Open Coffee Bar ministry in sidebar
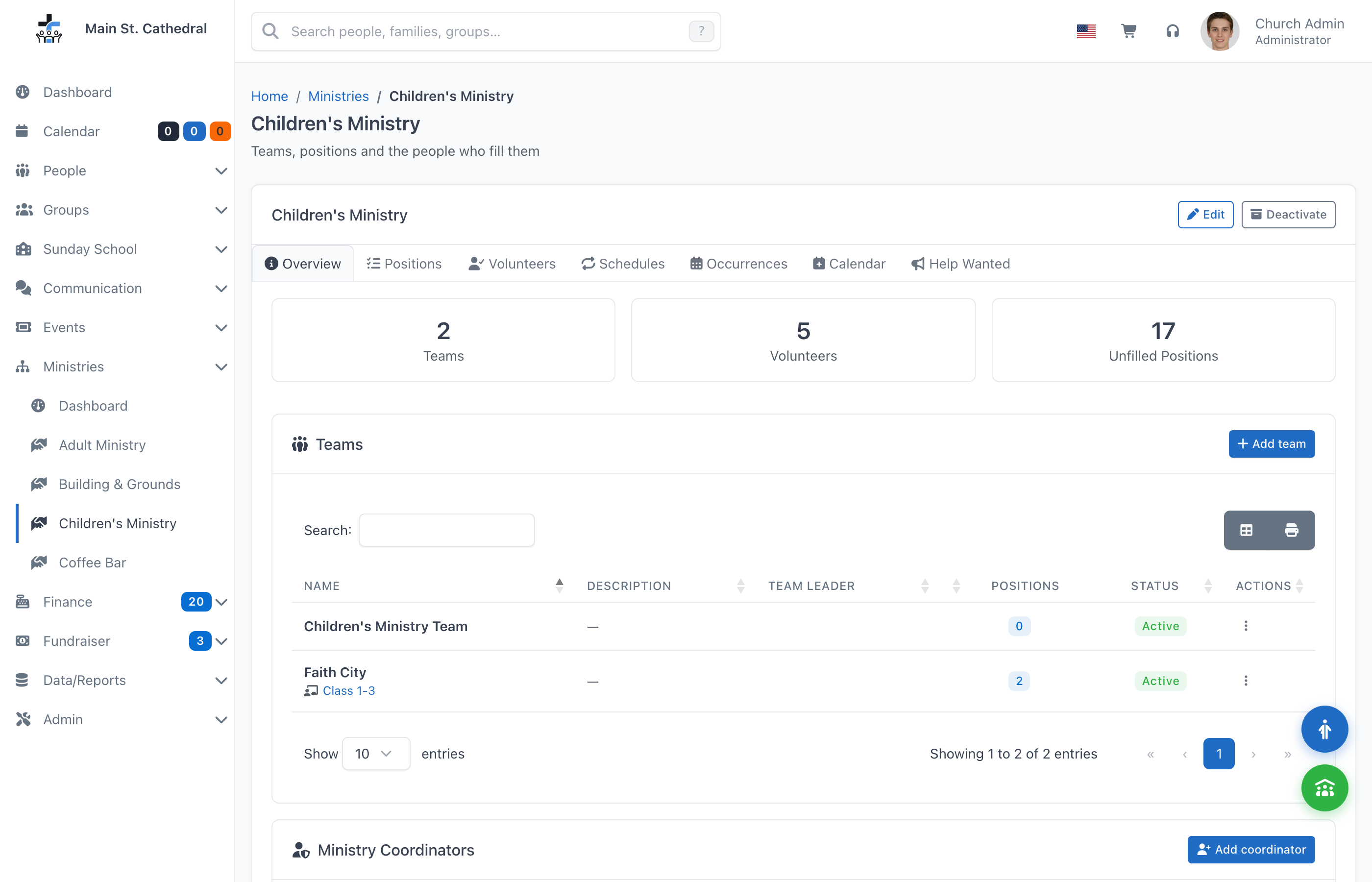 point(92,563)
